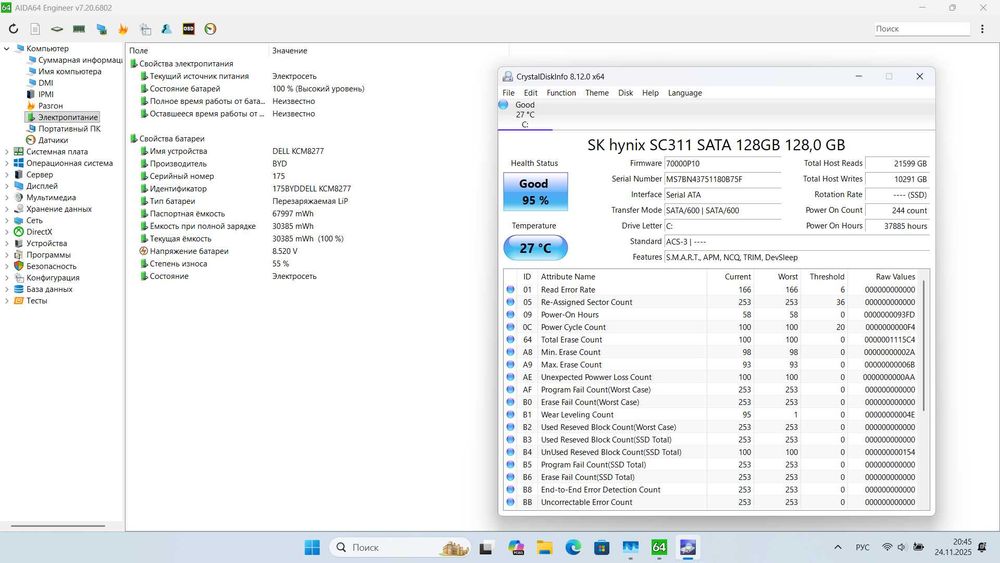Viewport: 1000px width, 563px height.
Task: Open Task View on the taskbar
Action: click(486, 547)
